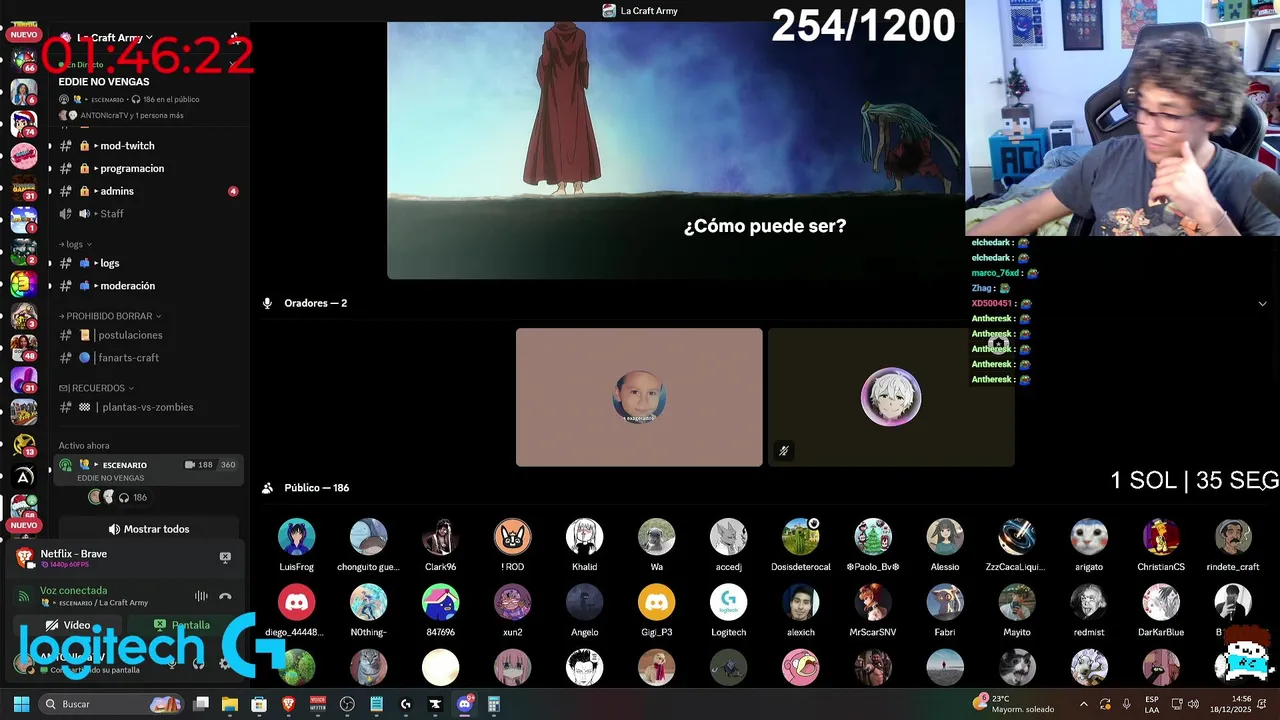Collapse the PROHIBIDO BORRAR category
Screen dimensions: 1280x720
[x=110, y=316]
